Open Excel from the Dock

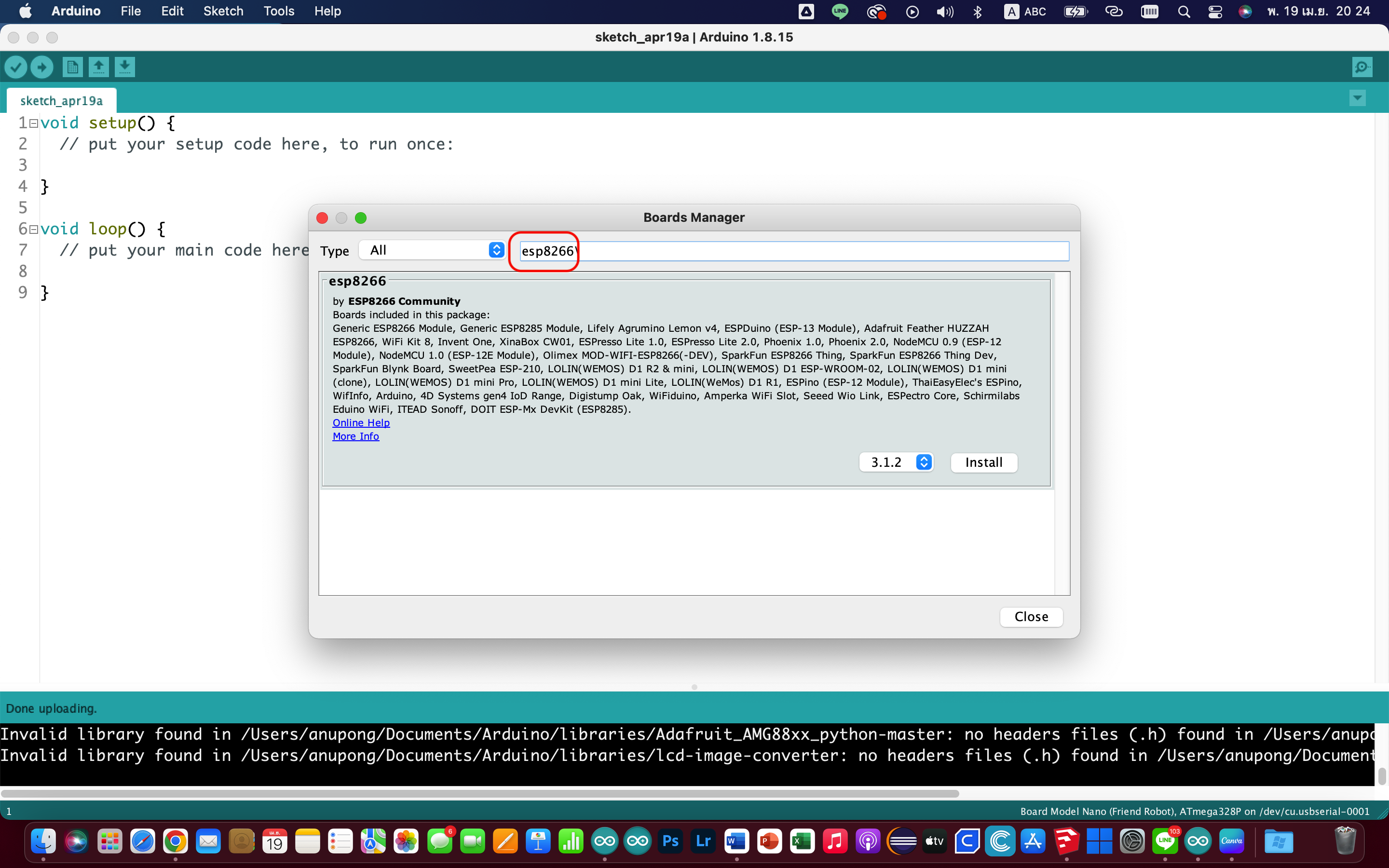click(x=803, y=841)
